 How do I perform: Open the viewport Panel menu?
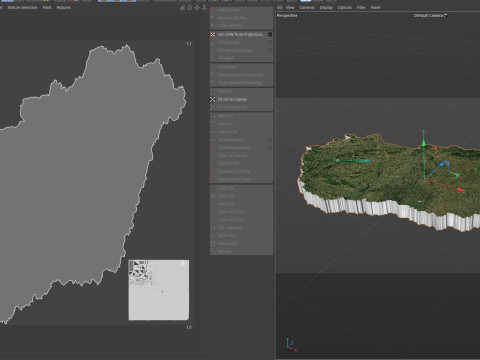point(375,7)
